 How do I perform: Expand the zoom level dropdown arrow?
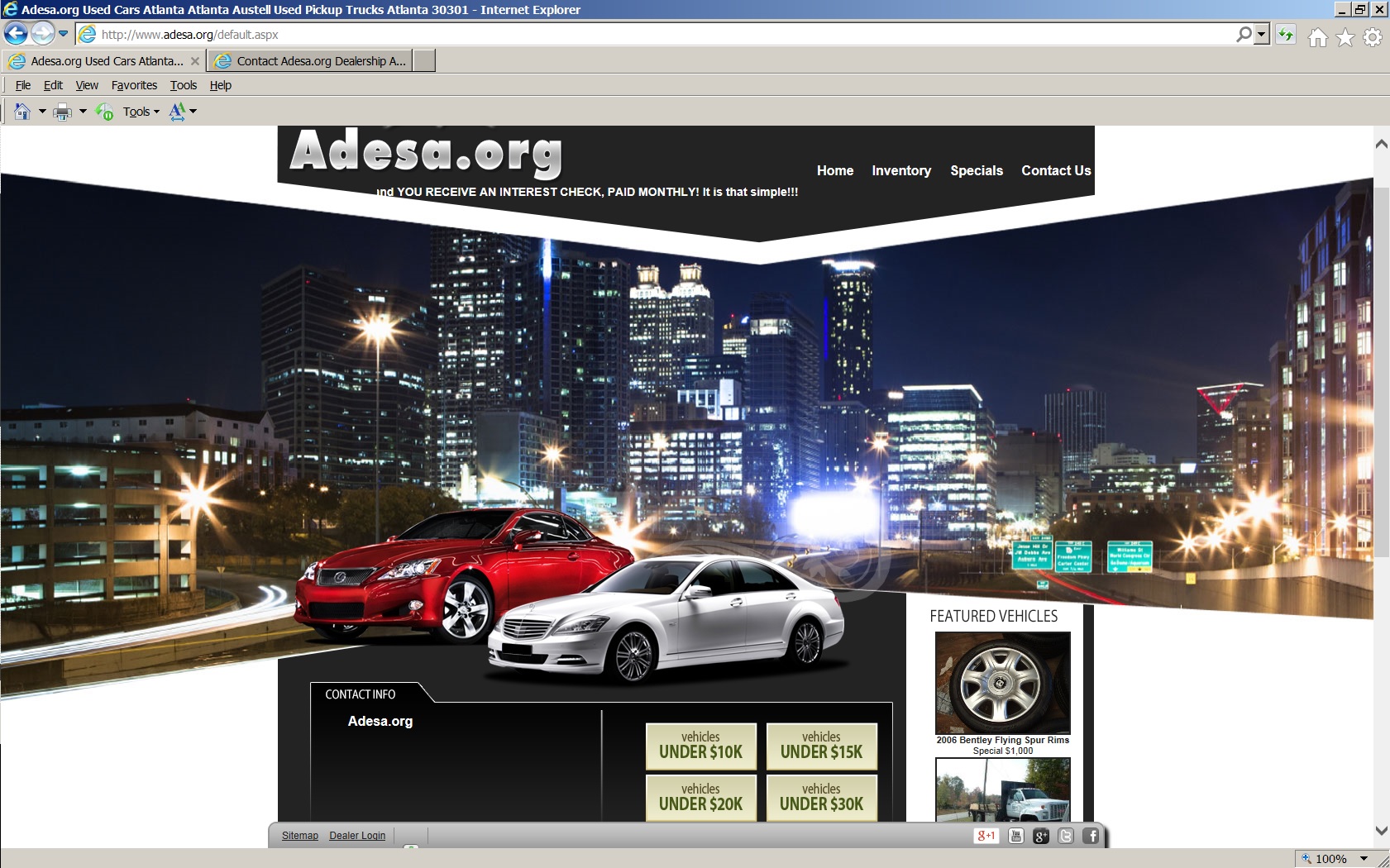1364,859
